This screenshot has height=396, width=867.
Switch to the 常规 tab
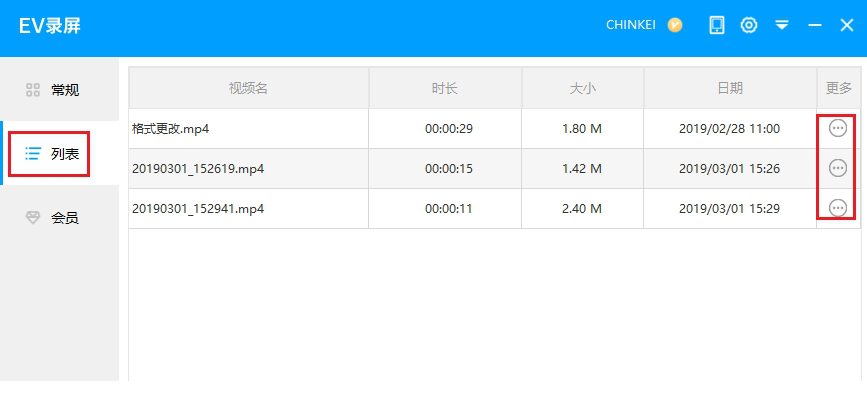click(x=60, y=90)
